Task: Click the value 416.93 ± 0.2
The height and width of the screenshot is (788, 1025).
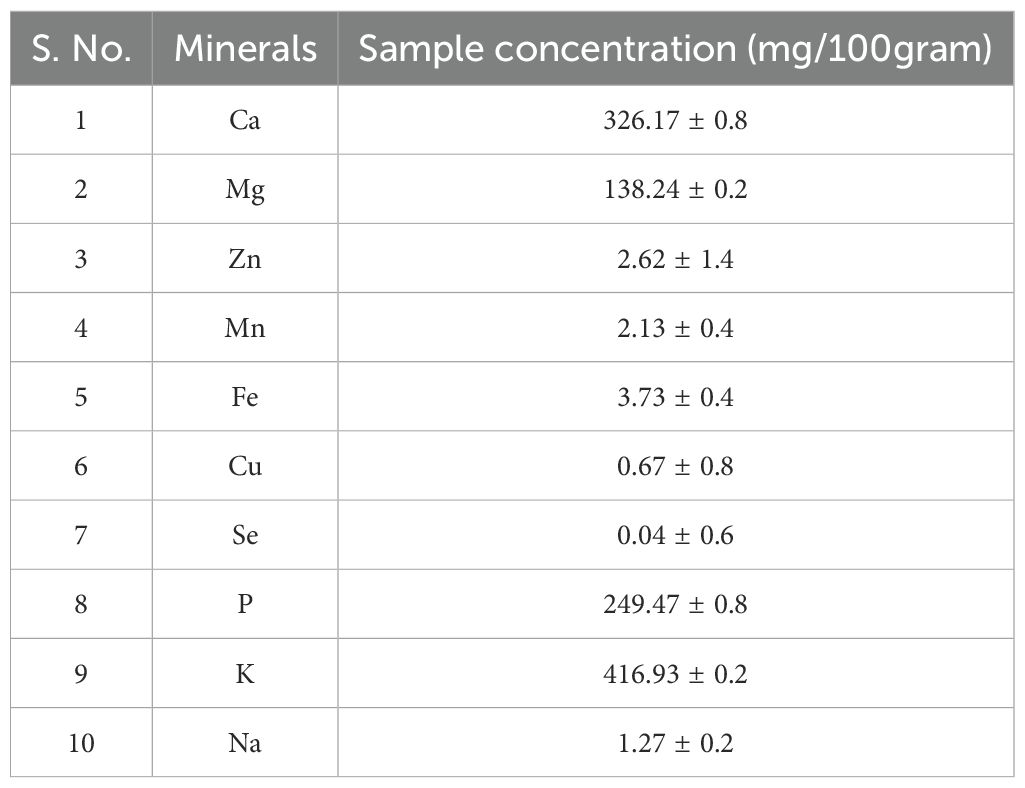Action: pos(675,674)
